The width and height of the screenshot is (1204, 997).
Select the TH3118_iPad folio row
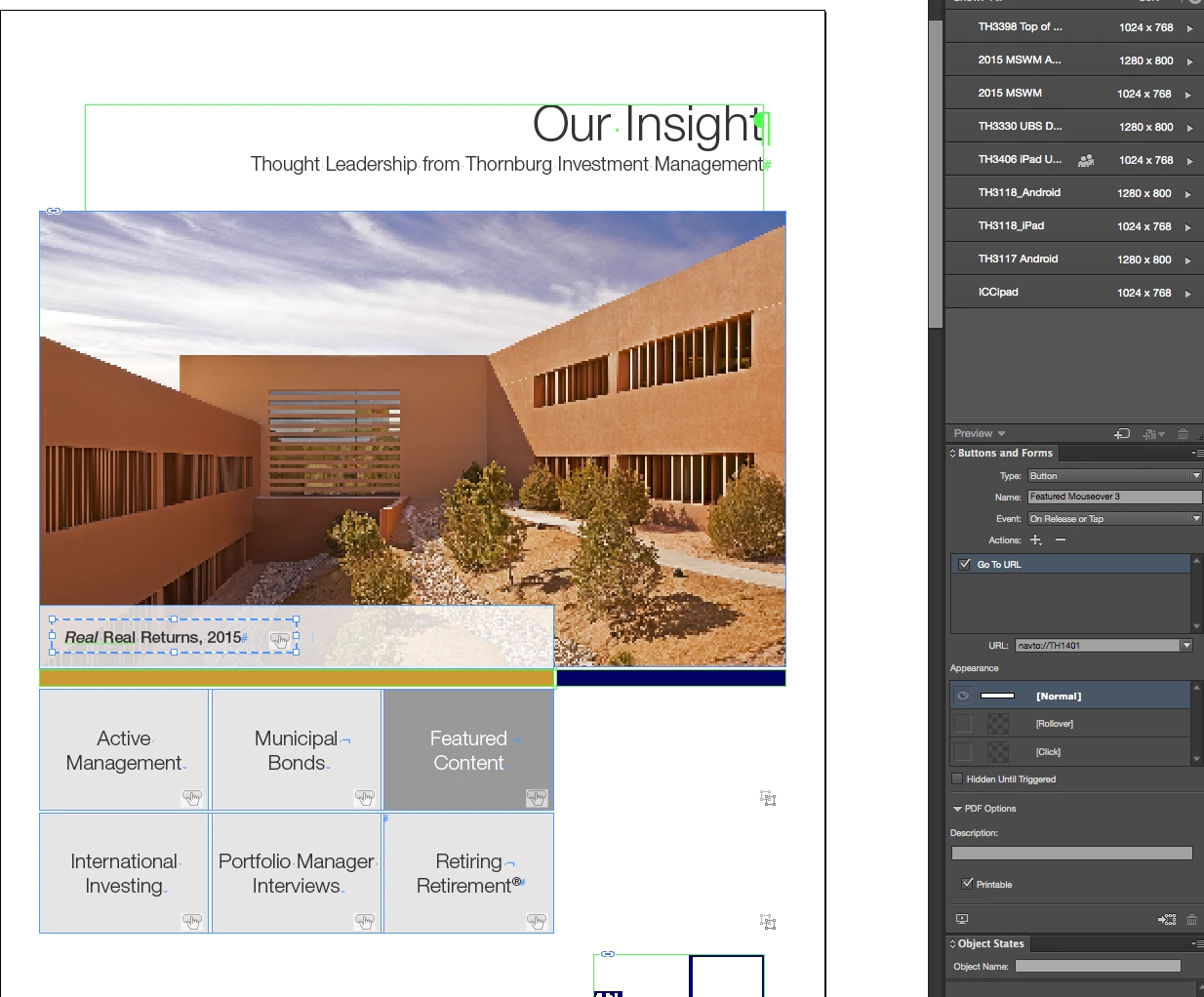[1074, 226]
